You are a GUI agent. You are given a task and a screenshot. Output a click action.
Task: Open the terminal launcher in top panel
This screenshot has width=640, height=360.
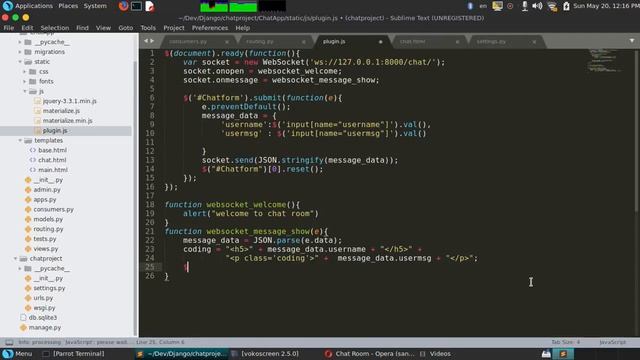point(137,6)
